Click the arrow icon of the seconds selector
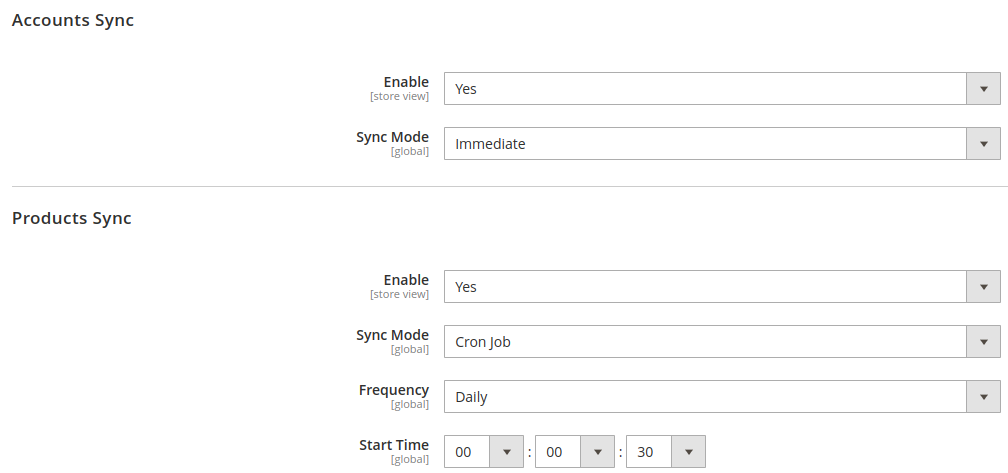This screenshot has width=1008, height=473. pos(688,452)
